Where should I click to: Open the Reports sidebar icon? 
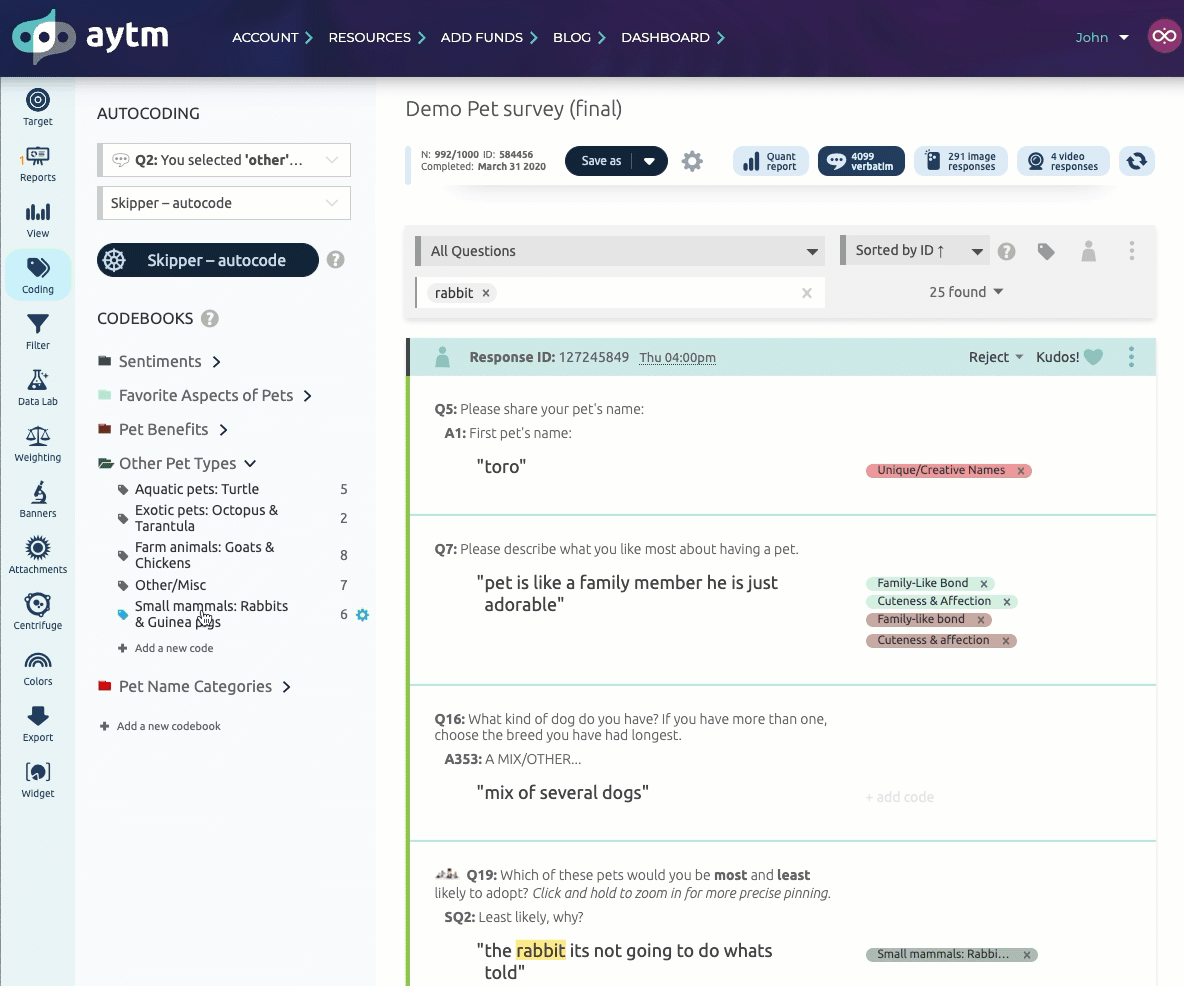click(38, 164)
